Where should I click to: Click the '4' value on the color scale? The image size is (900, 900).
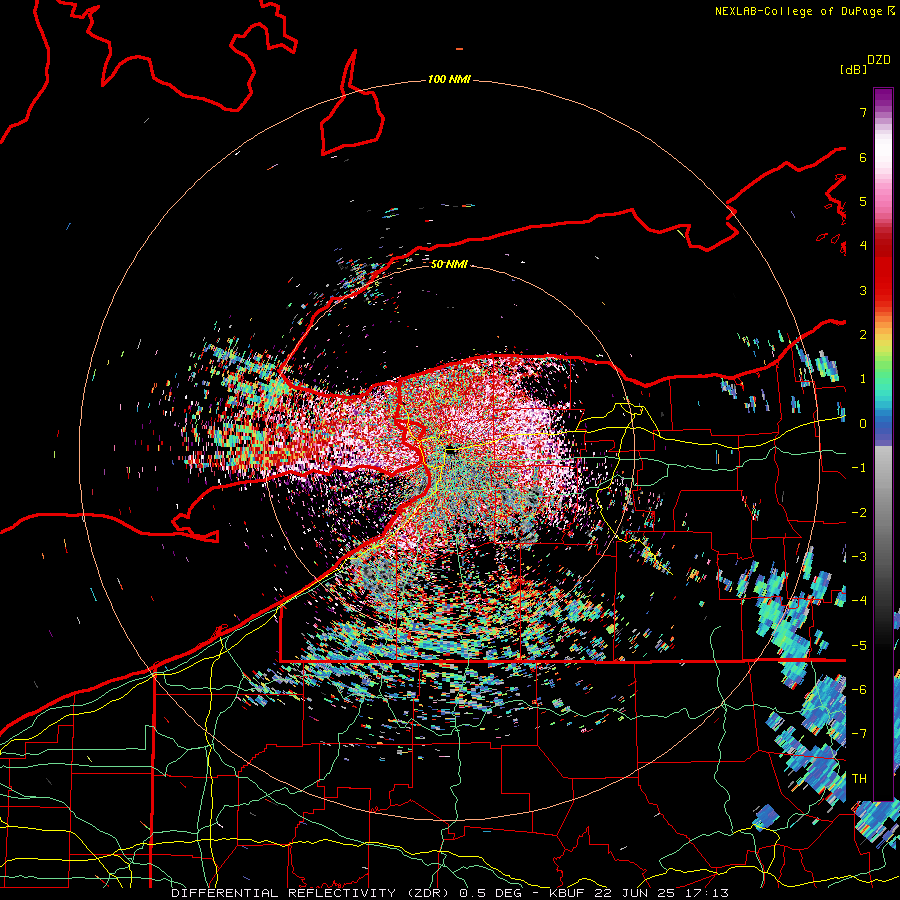[863, 246]
